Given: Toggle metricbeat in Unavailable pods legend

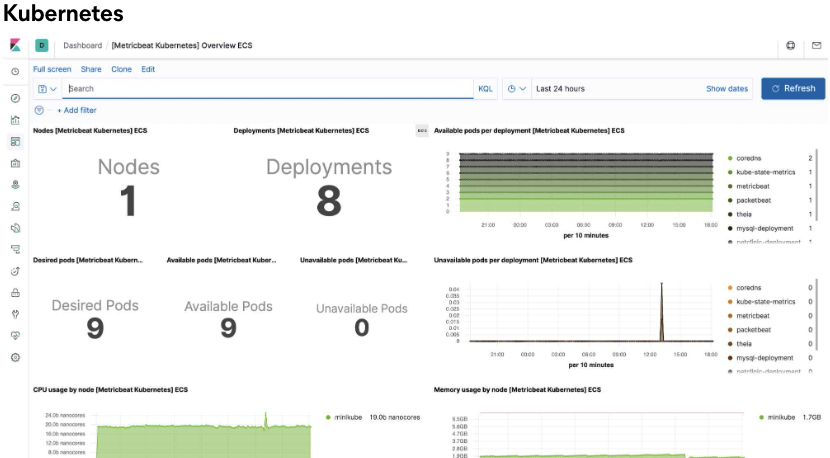Looking at the screenshot, I should tap(753, 316).
